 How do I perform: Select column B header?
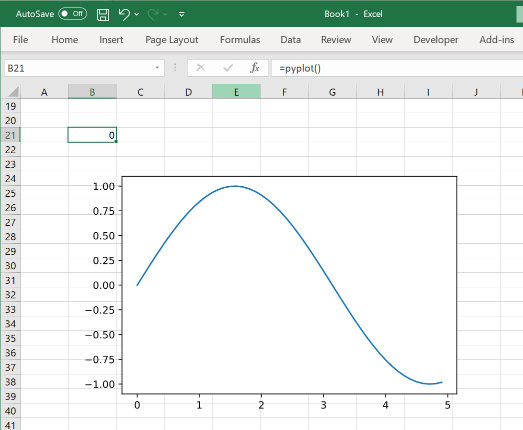click(x=92, y=92)
